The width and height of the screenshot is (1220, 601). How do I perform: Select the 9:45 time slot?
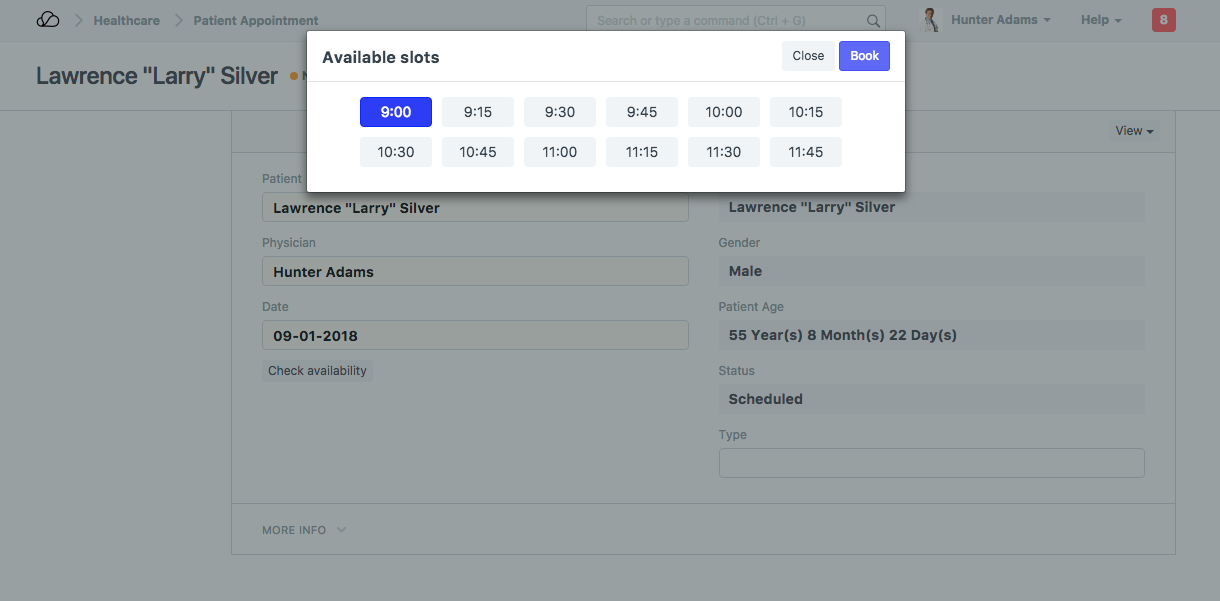642,112
